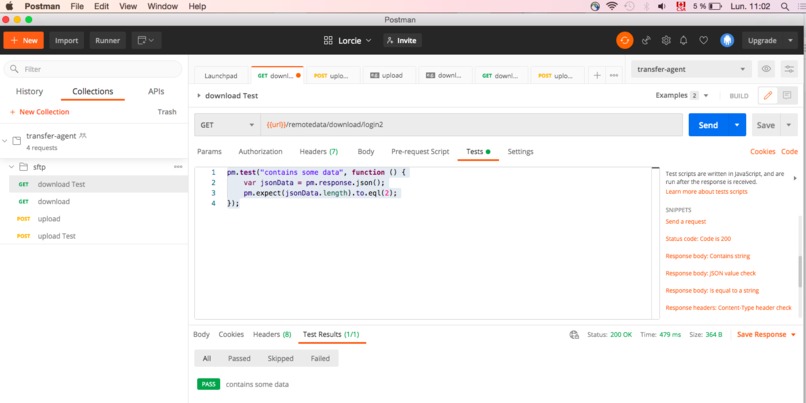Screen dimensions: 806x403
Task: Open the notifications bell icon
Action: click(684, 40)
